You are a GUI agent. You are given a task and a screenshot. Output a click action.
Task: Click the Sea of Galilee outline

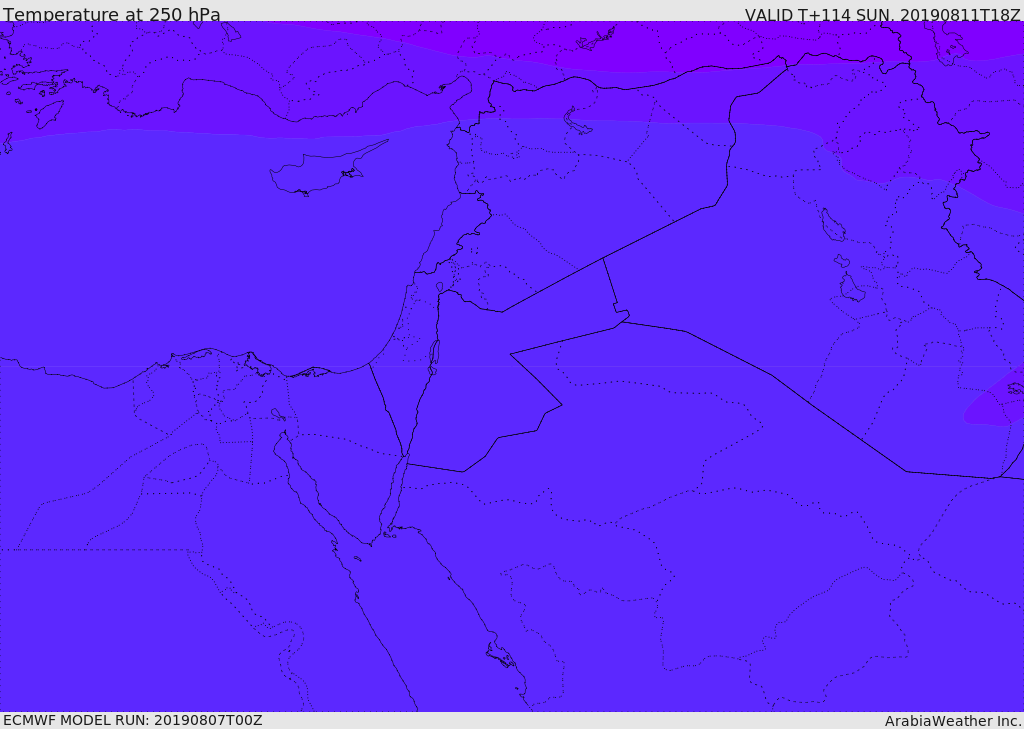[x=440, y=288]
